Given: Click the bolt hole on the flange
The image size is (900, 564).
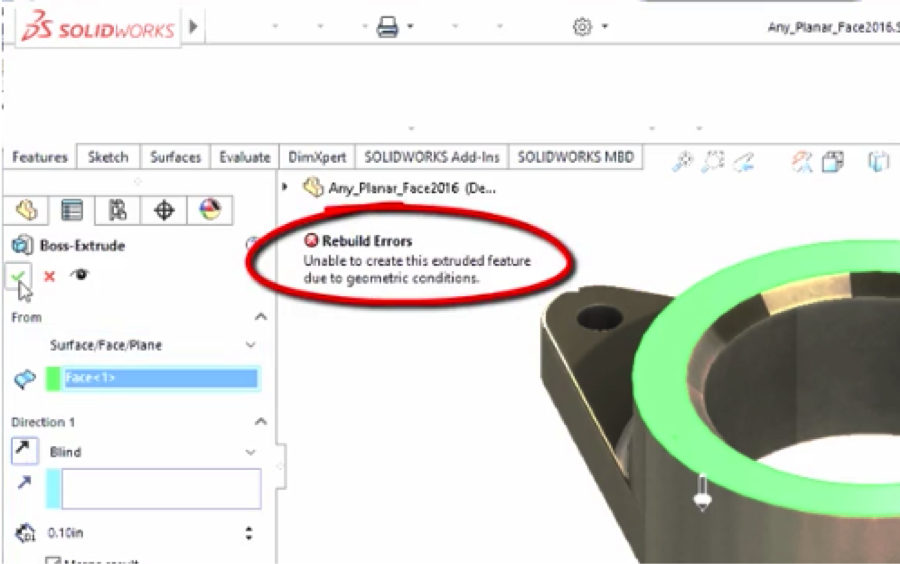Looking at the screenshot, I should (600, 317).
